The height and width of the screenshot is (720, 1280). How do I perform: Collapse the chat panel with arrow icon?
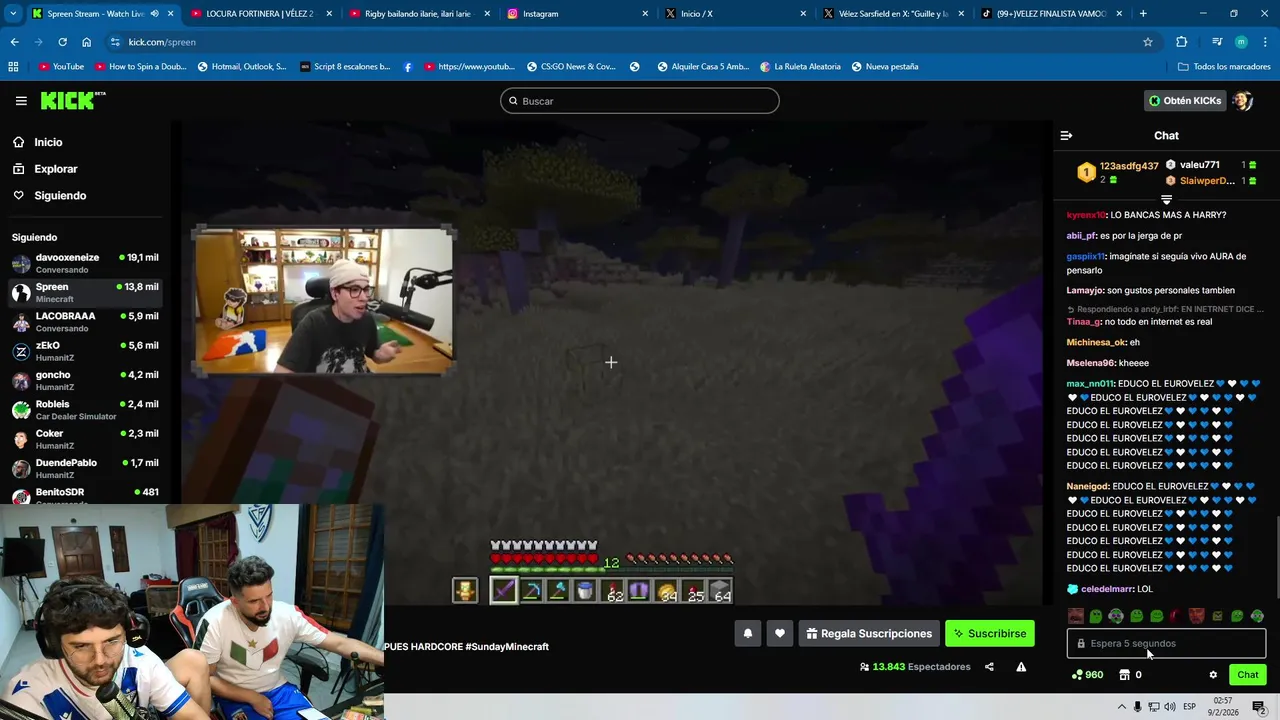point(1066,135)
